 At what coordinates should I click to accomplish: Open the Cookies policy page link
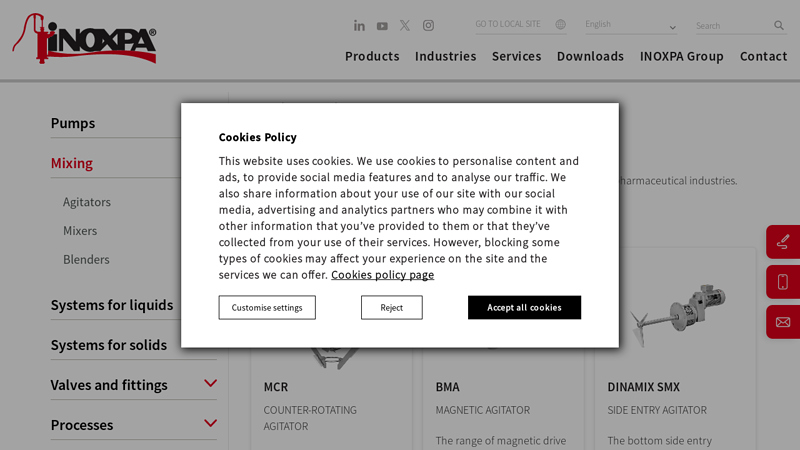pos(382,275)
